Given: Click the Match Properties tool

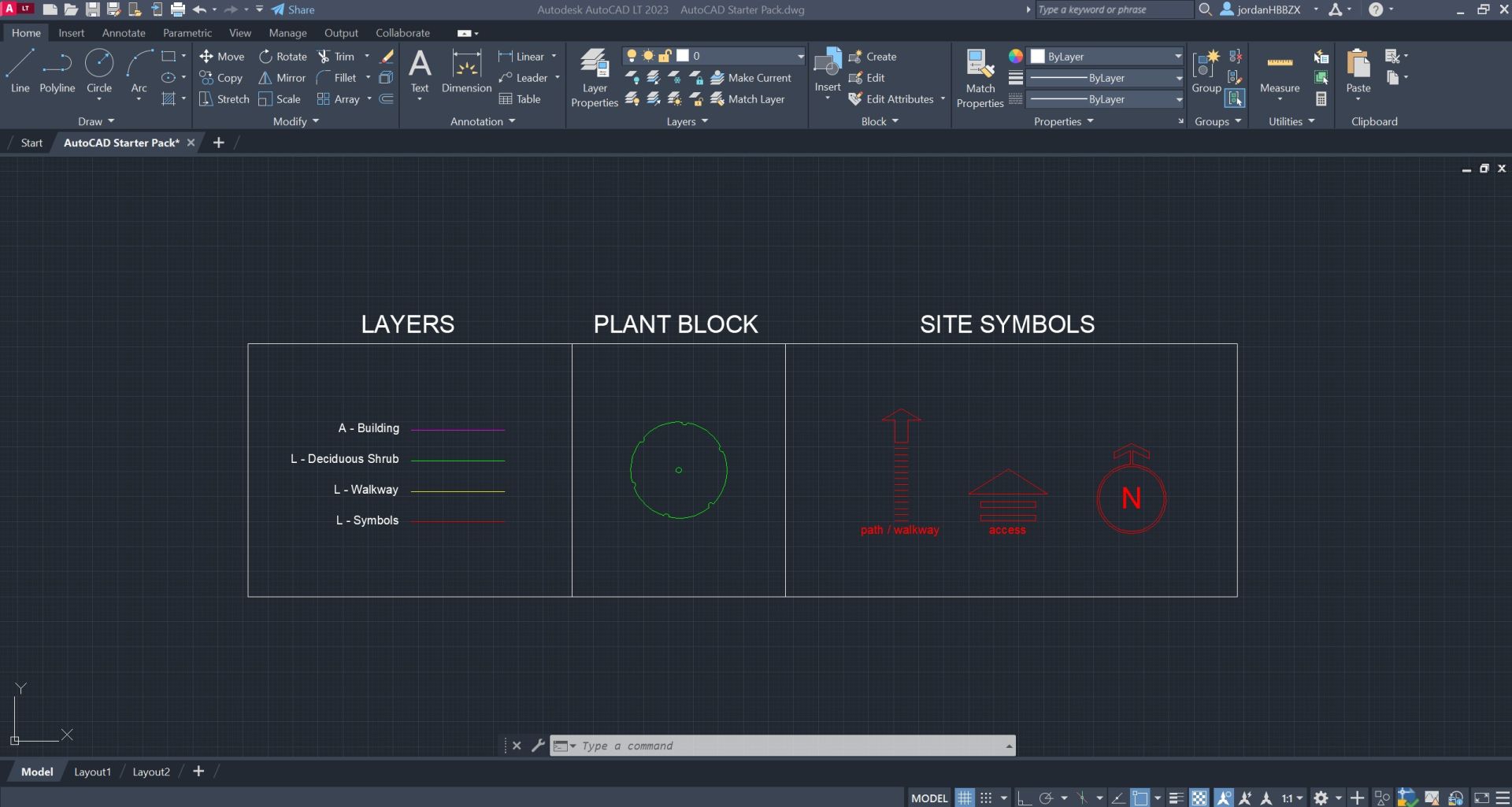Looking at the screenshot, I should click(x=980, y=78).
